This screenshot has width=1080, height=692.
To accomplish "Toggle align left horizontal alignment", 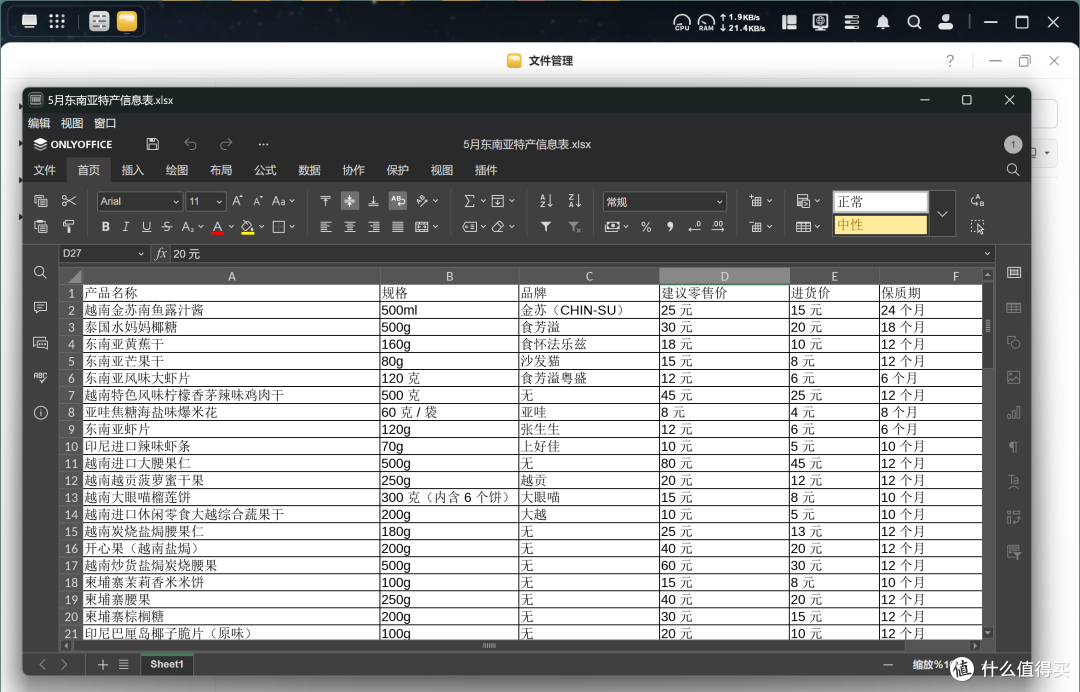I will (326, 227).
